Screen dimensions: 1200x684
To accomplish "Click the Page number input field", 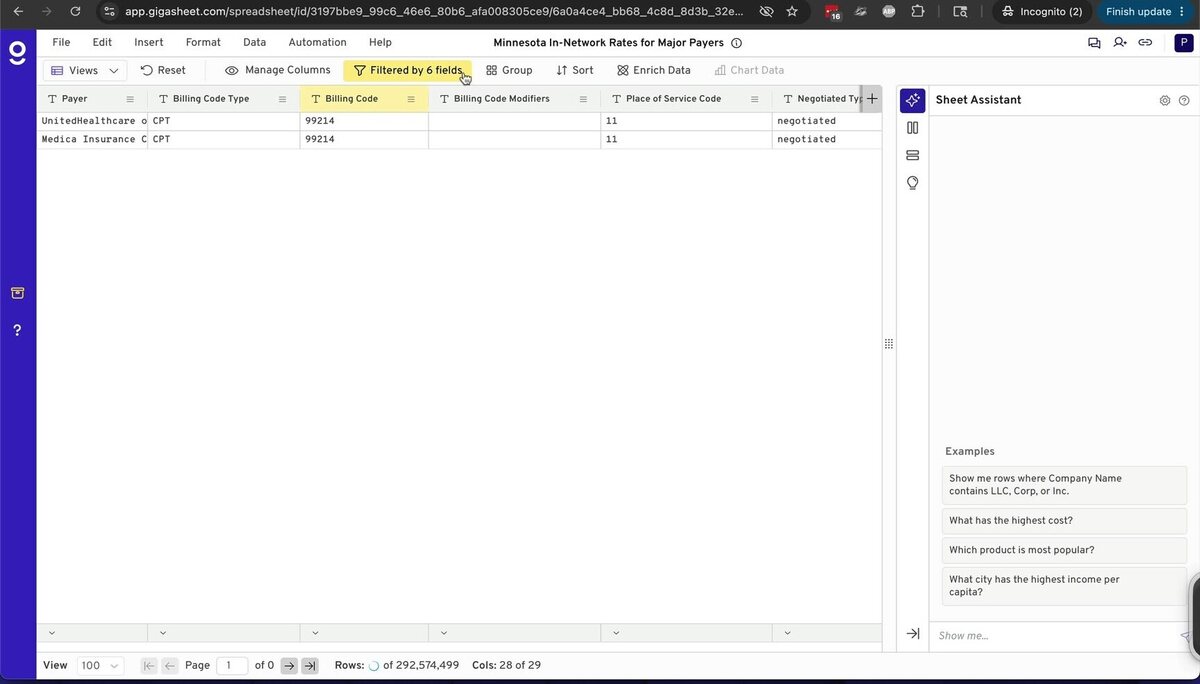I will pos(232,665).
